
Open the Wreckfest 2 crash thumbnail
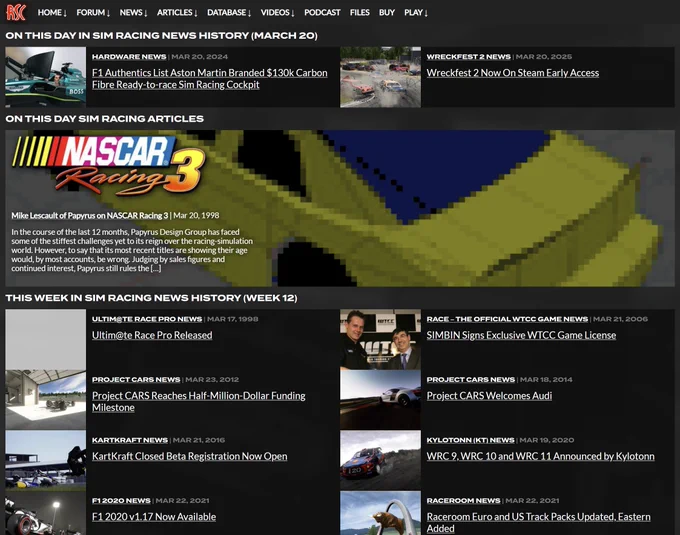(380, 77)
